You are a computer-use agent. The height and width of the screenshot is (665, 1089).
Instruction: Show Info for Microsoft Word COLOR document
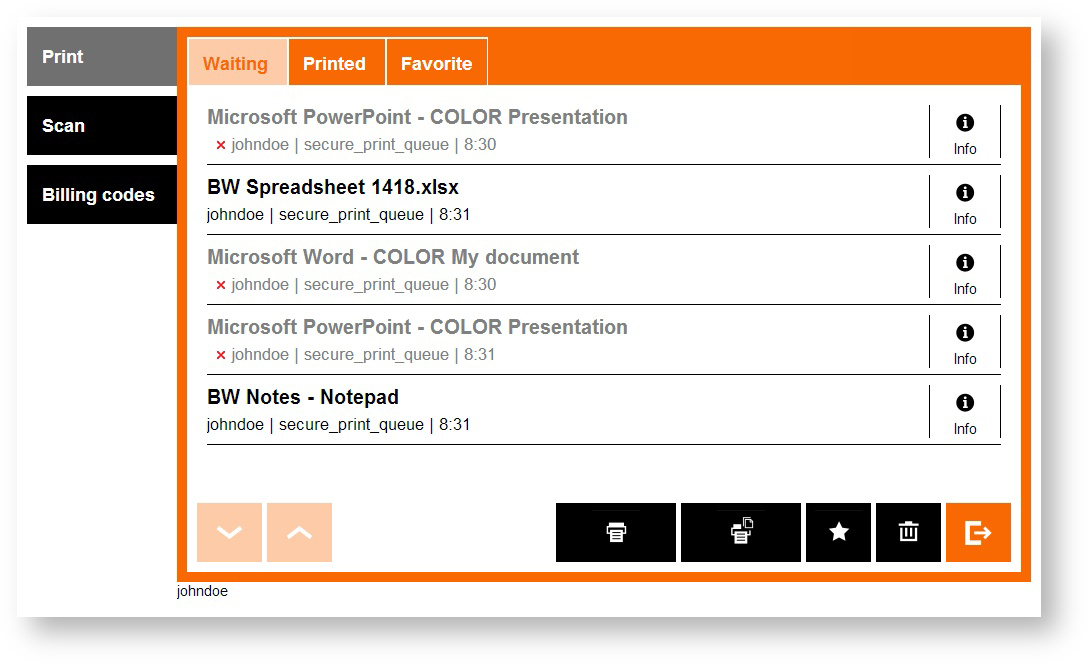[964, 272]
